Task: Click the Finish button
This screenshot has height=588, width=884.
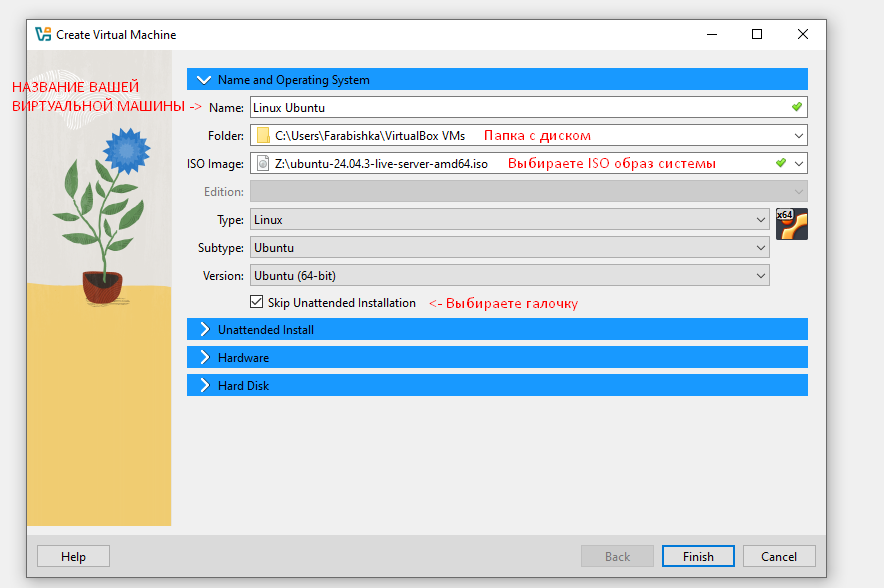Action: coord(698,557)
